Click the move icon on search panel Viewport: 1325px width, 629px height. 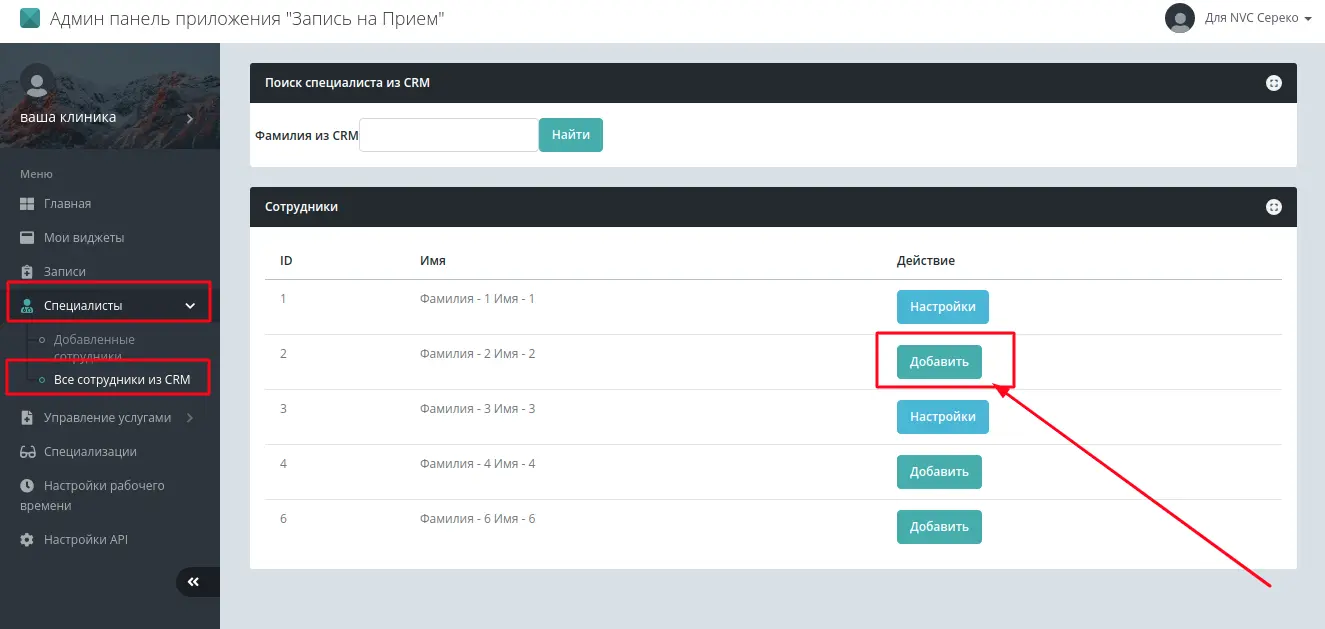pos(1273,83)
